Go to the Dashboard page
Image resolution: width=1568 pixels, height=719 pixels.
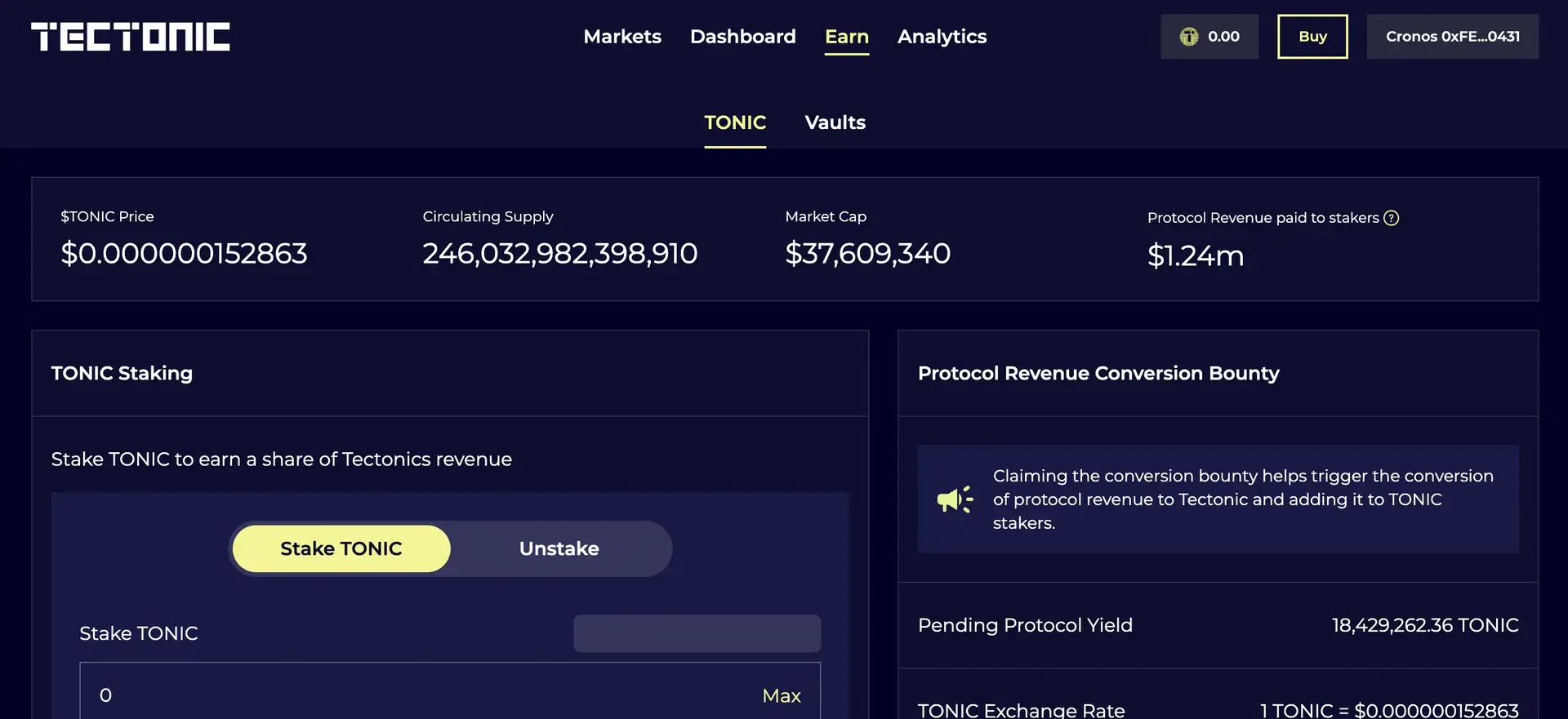[x=742, y=37]
